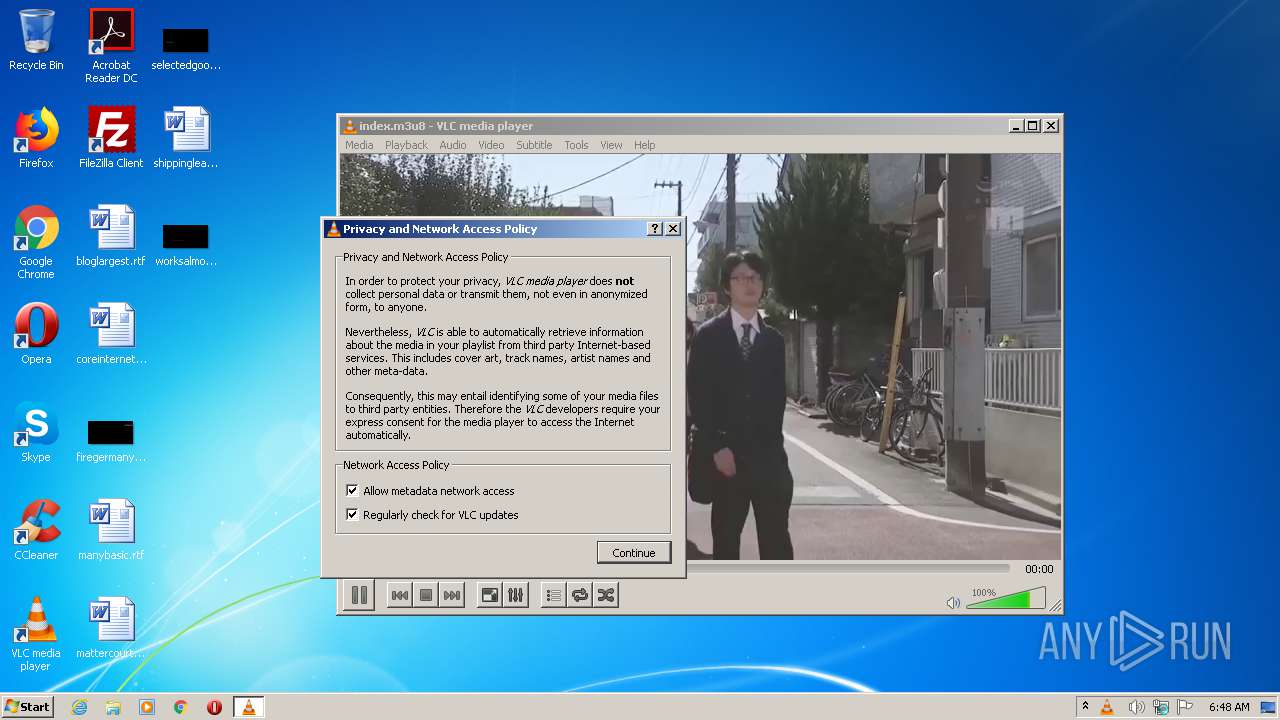Close the Privacy and Network Access Policy dialog
This screenshot has height=720, width=1280.
673,229
